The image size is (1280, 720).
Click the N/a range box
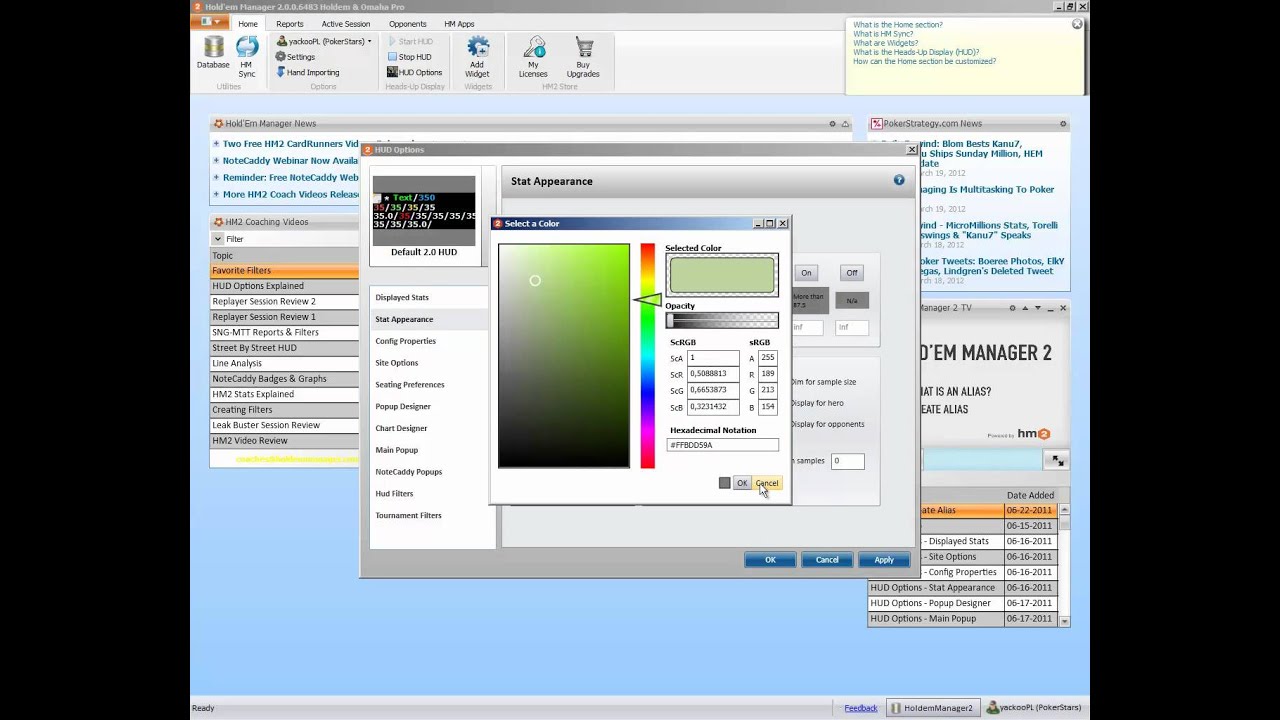click(852, 300)
